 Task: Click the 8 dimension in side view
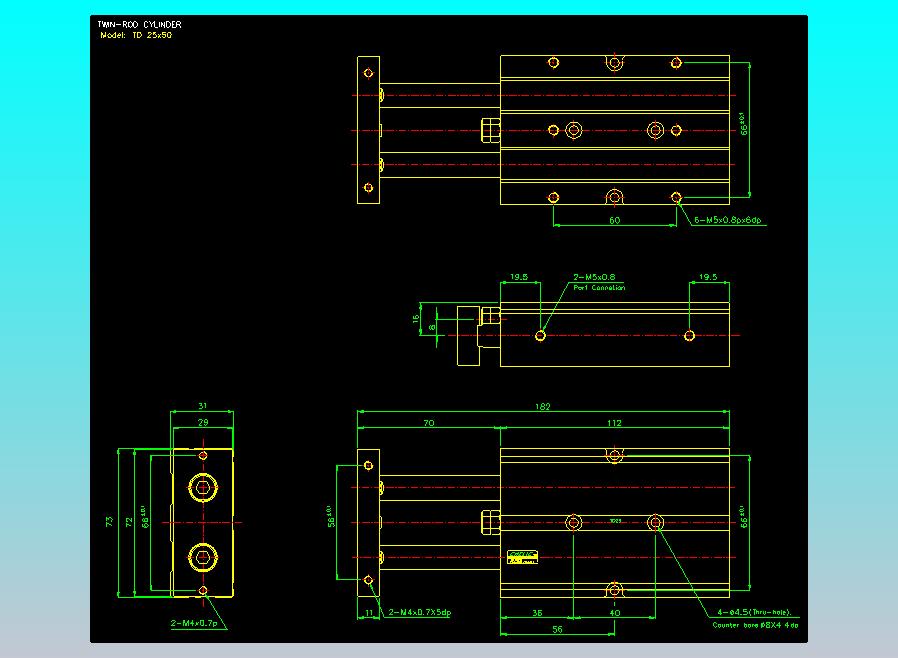click(x=432, y=327)
